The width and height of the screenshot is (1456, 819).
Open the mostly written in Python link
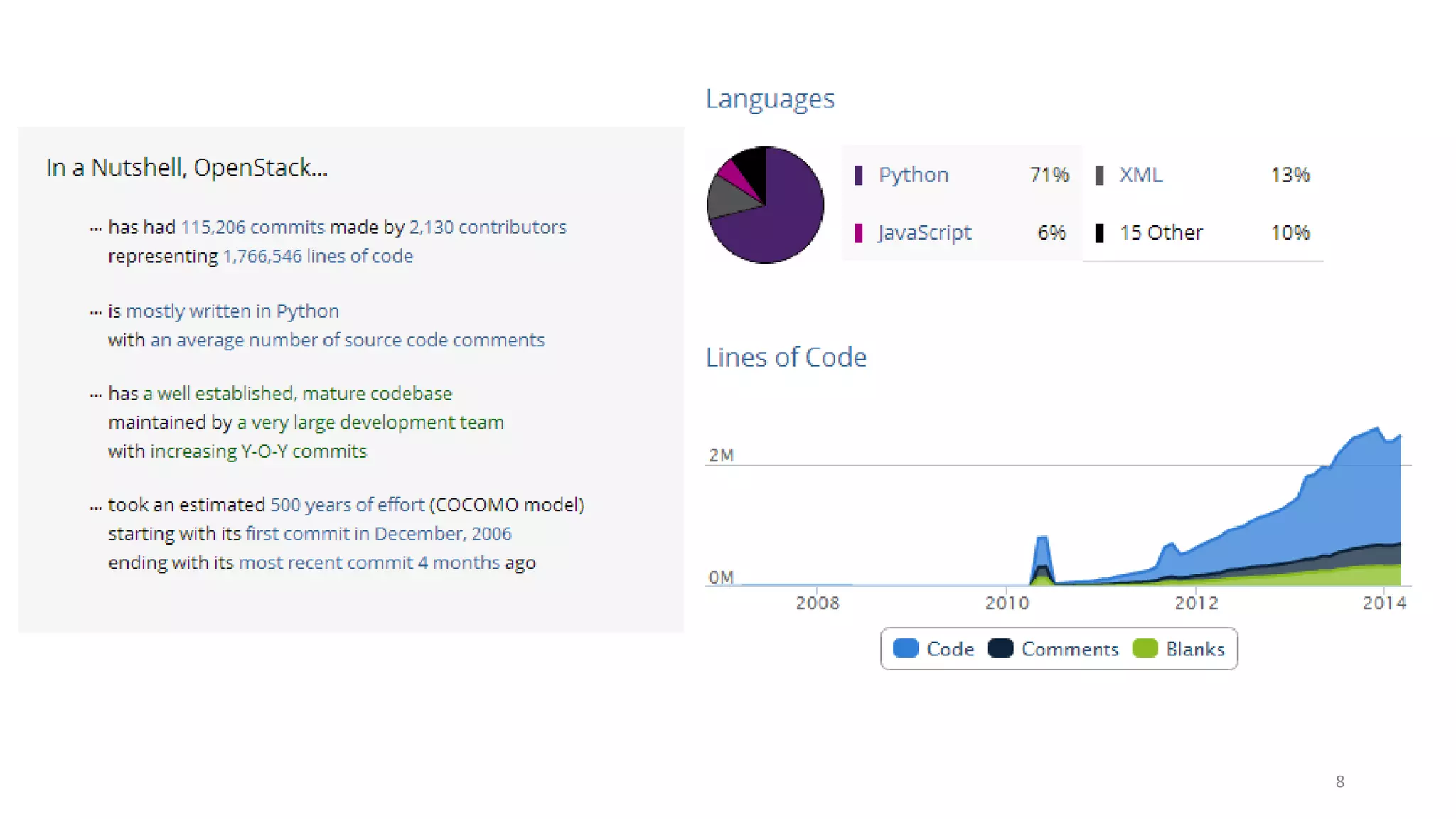tap(232, 311)
